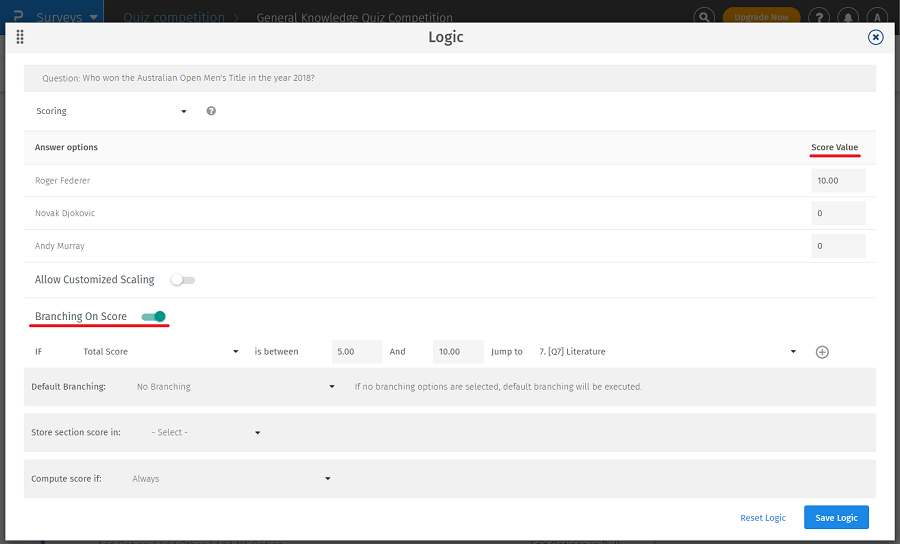The image size is (900, 544).
Task: Click the drag handle icon on Logic dialog
Action: pyautogui.click(x=20, y=37)
